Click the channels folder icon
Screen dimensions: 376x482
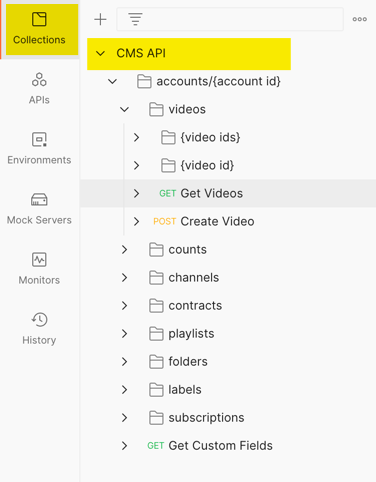click(x=156, y=277)
